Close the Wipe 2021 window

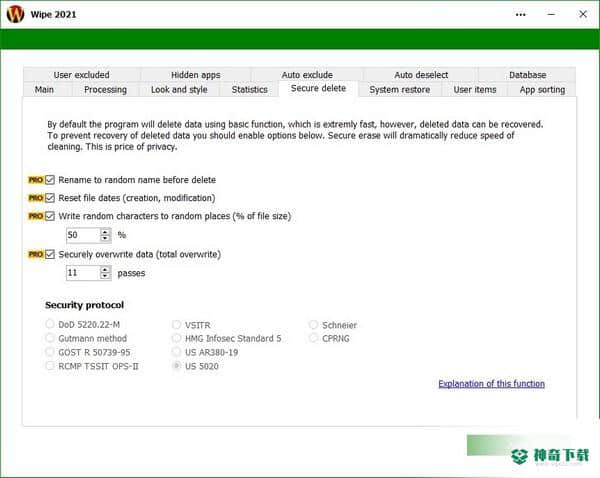click(x=583, y=15)
